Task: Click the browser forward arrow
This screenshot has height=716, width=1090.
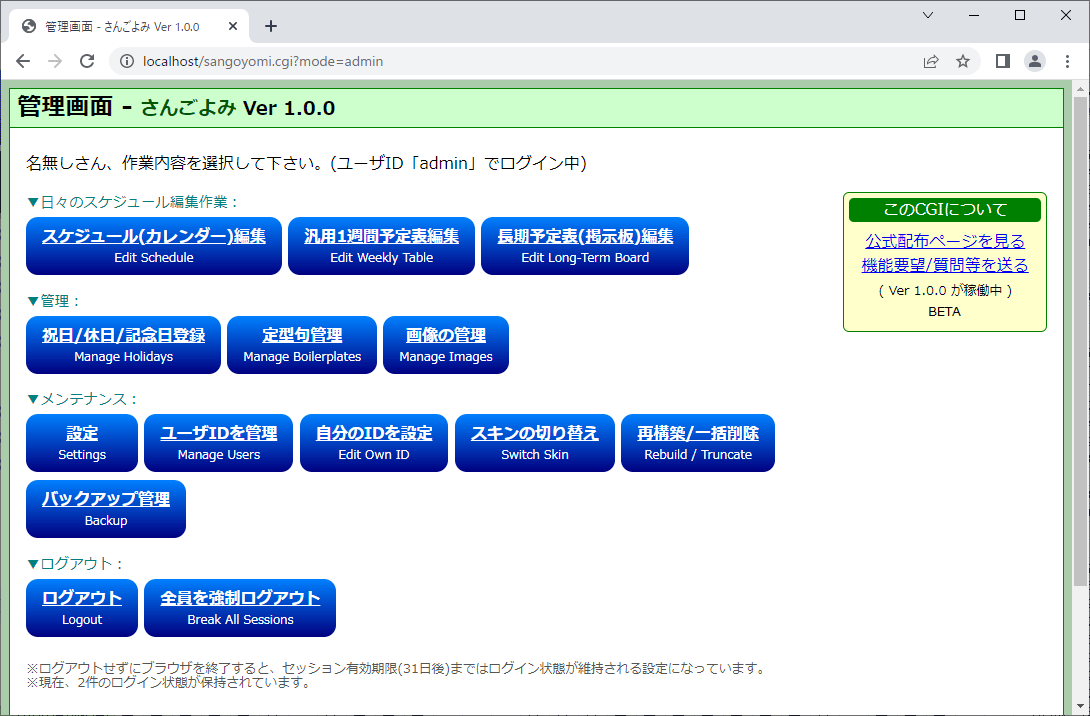Action: pos(55,61)
